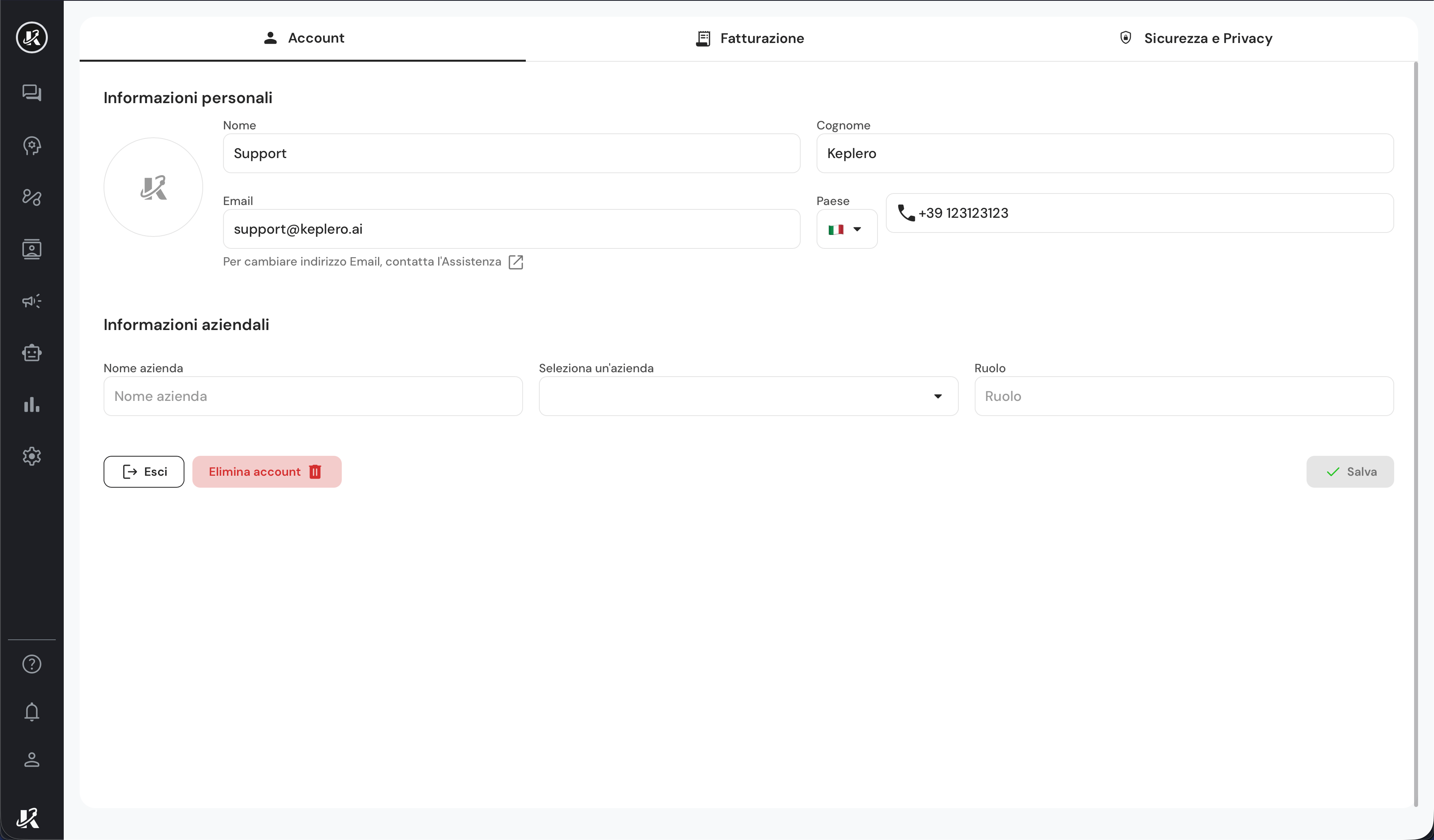
Task: Open the bar chart analytics icon
Action: 32,404
